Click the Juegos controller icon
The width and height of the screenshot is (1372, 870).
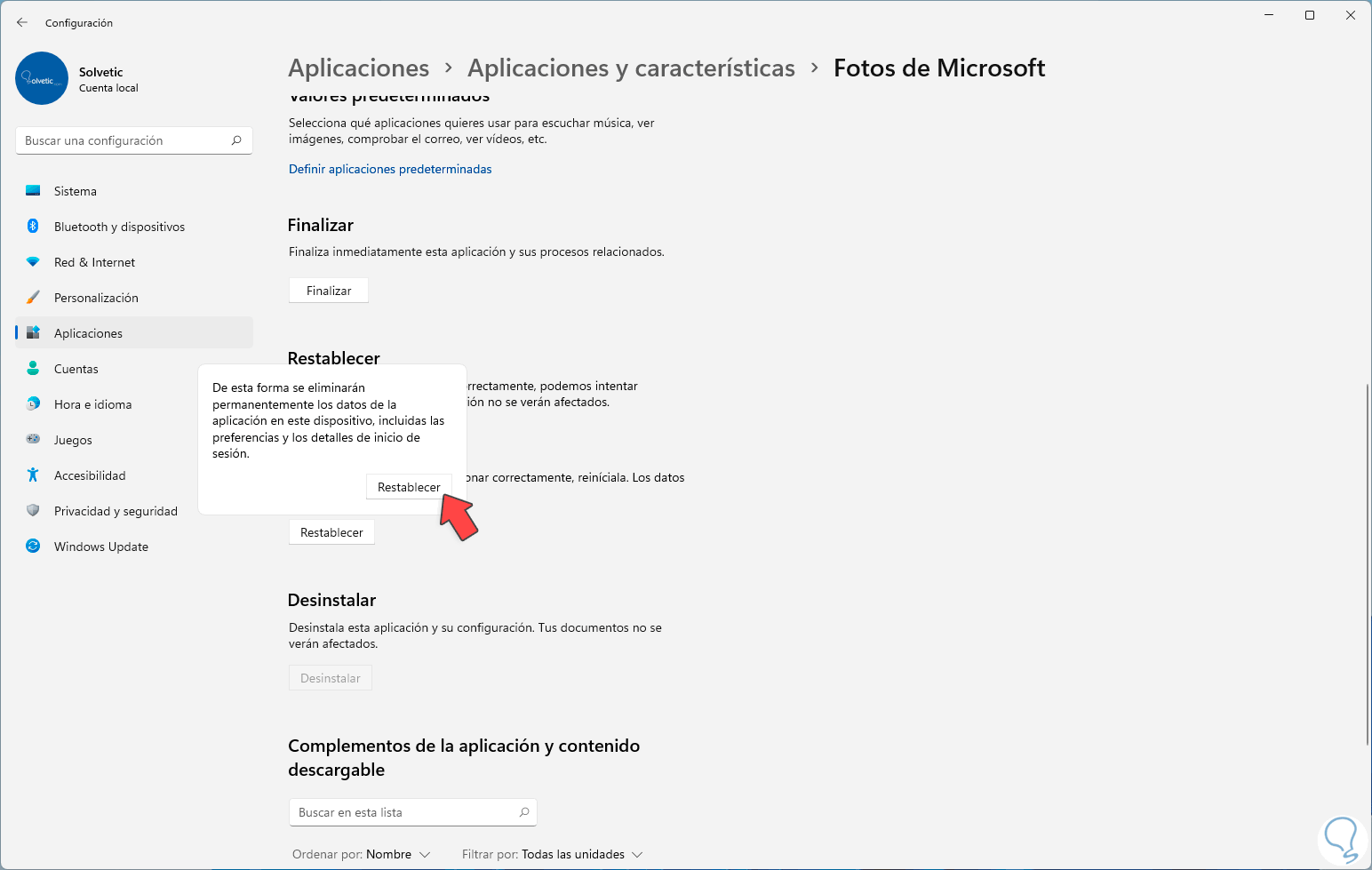(33, 439)
